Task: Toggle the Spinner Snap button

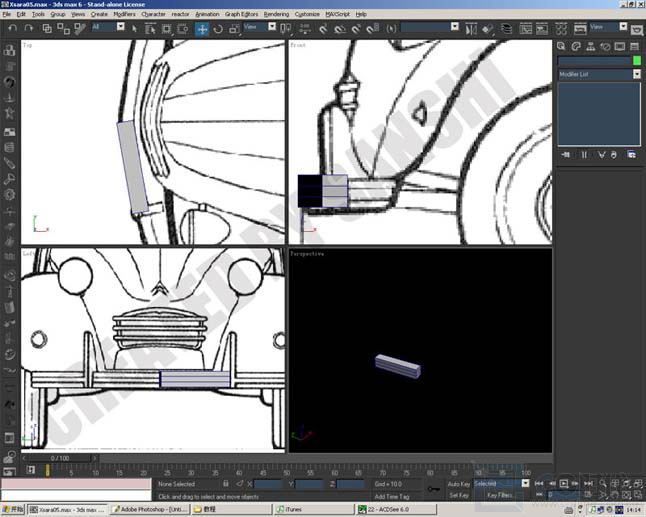Action: [x=372, y=29]
